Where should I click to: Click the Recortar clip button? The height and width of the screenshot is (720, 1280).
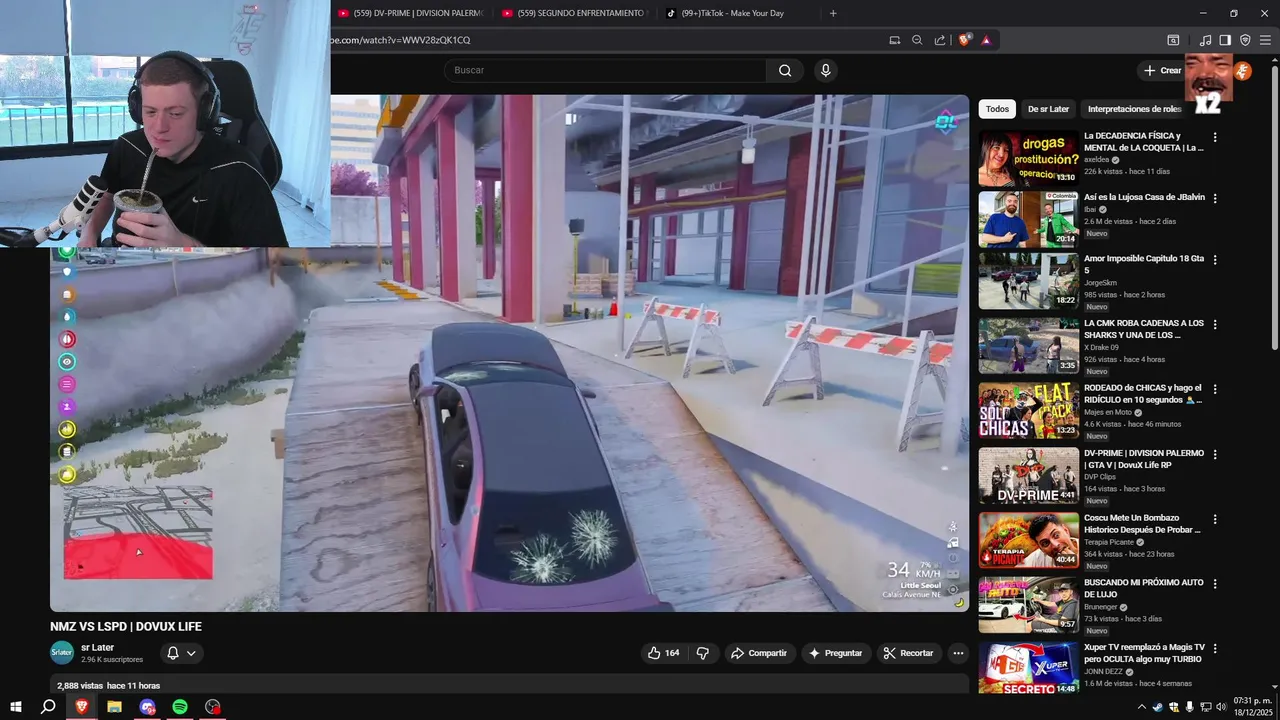point(908,653)
